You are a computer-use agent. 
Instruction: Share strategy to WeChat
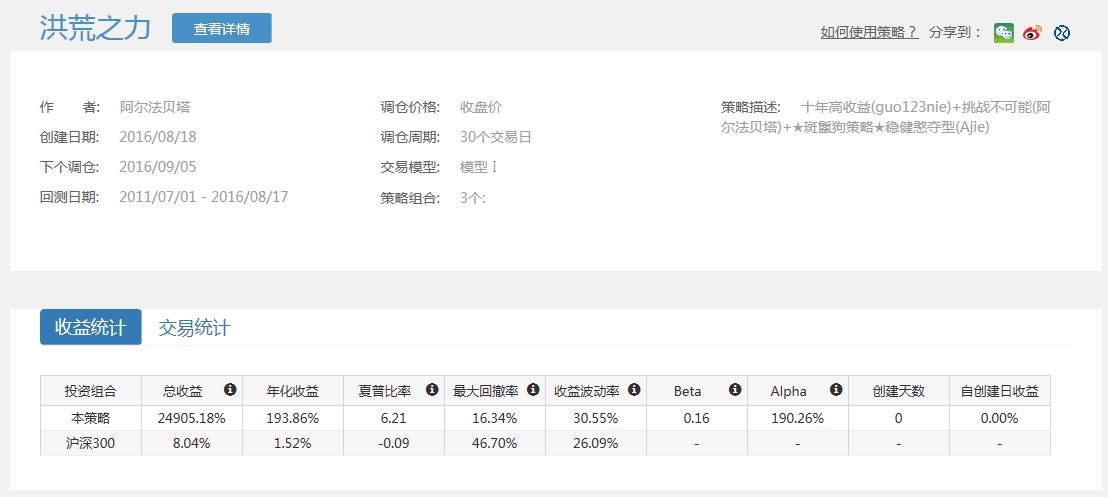pyautogui.click(x=1003, y=32)
